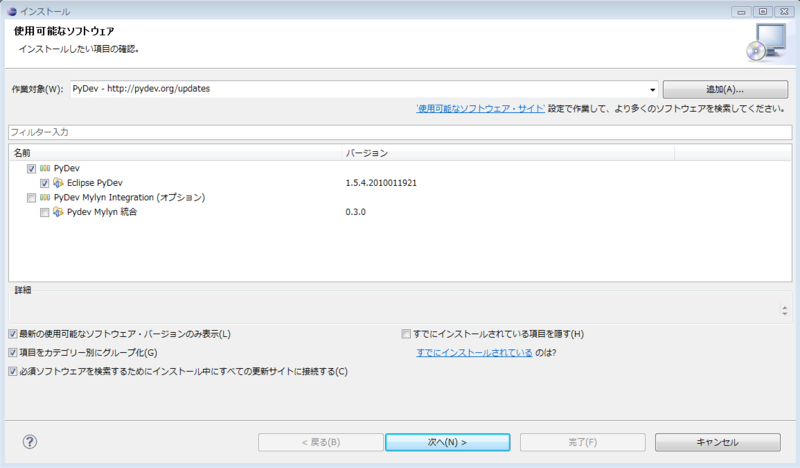Screen dimensions: 800x468
Task: Click the install wizard CD computer image
Action: point(766,43)
